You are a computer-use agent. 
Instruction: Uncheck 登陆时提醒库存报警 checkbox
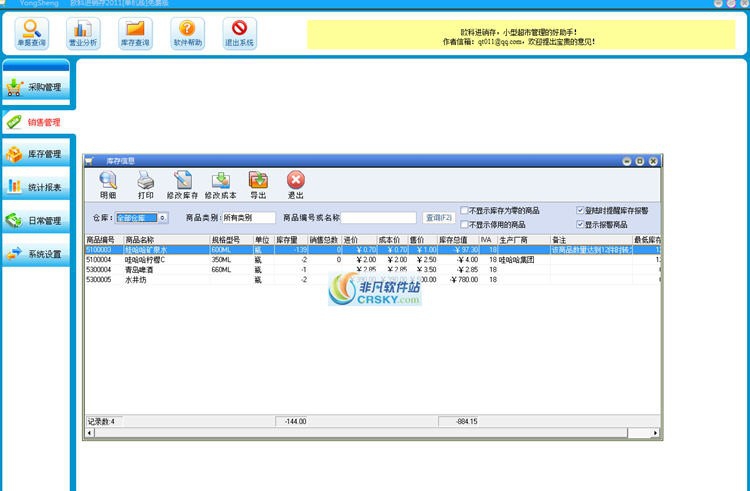580,211
